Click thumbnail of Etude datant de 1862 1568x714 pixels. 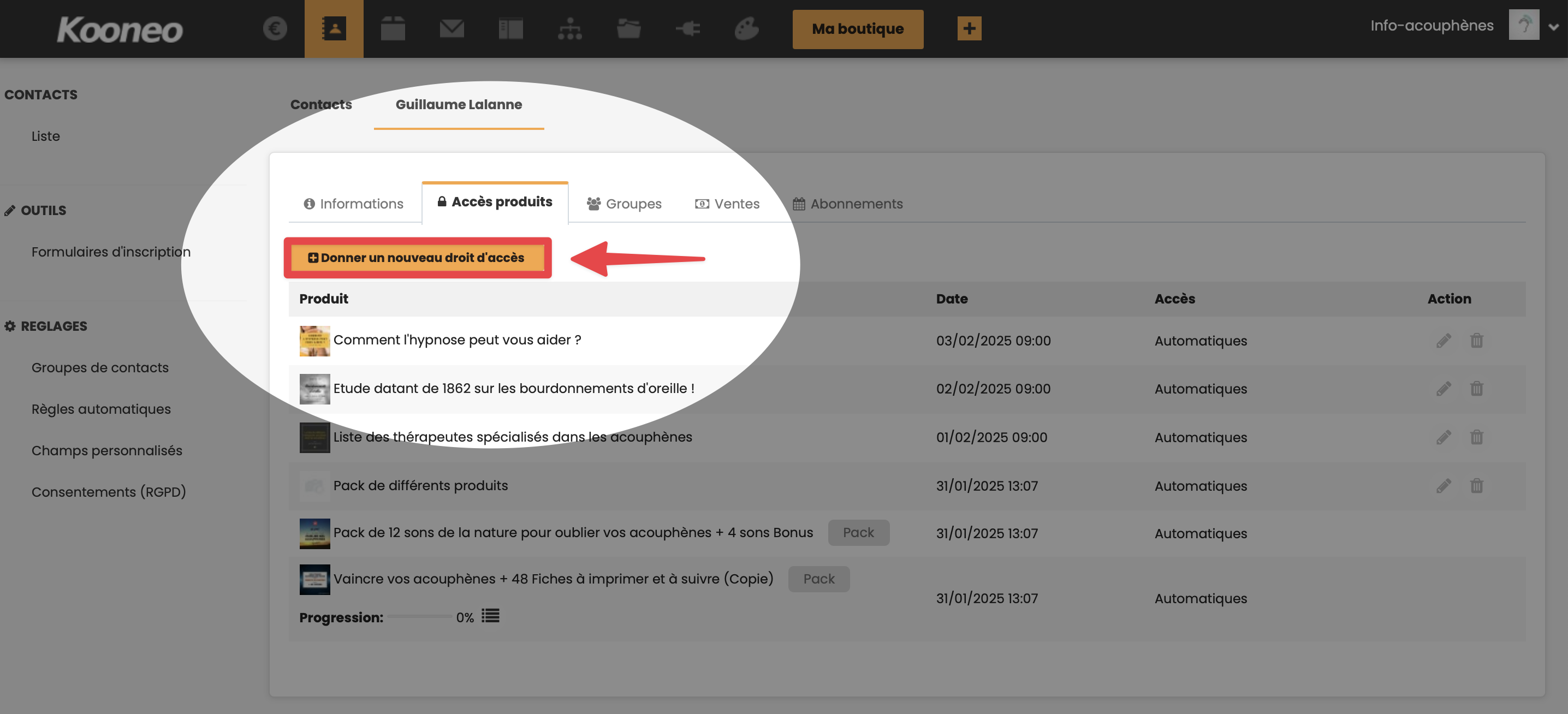pos(314,389)
